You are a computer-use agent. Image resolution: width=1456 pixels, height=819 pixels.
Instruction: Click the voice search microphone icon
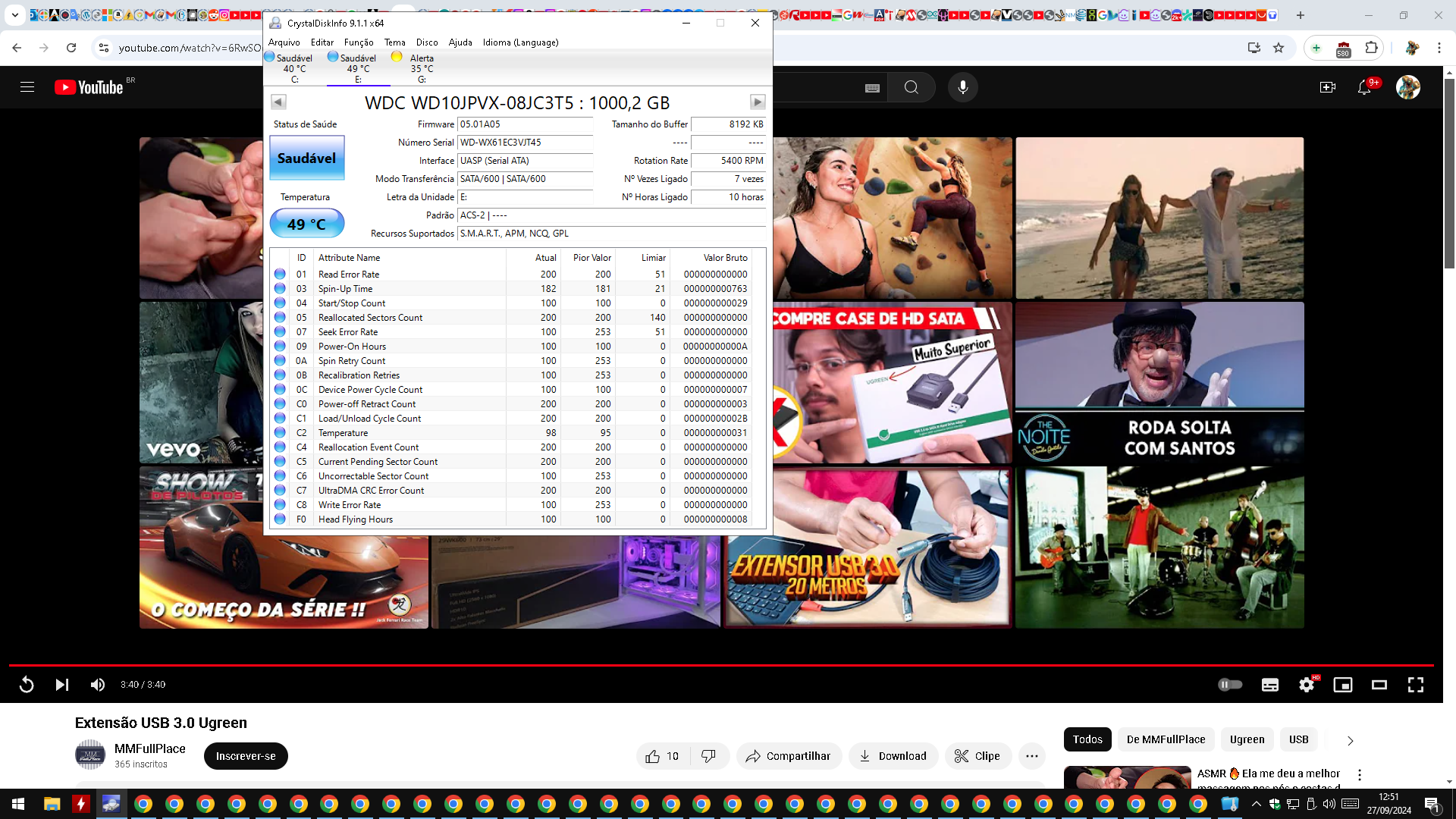pos(962,87)
